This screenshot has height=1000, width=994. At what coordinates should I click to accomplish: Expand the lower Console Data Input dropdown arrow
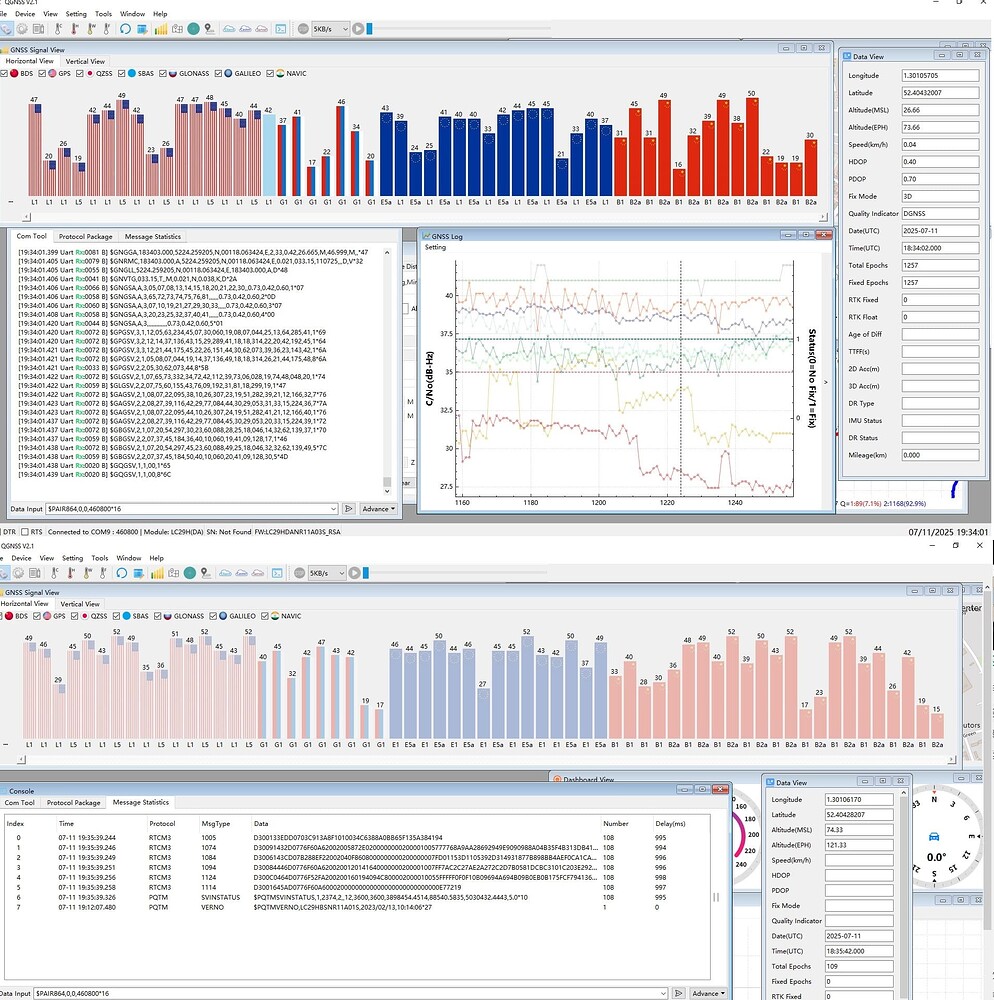coord(663,994)
